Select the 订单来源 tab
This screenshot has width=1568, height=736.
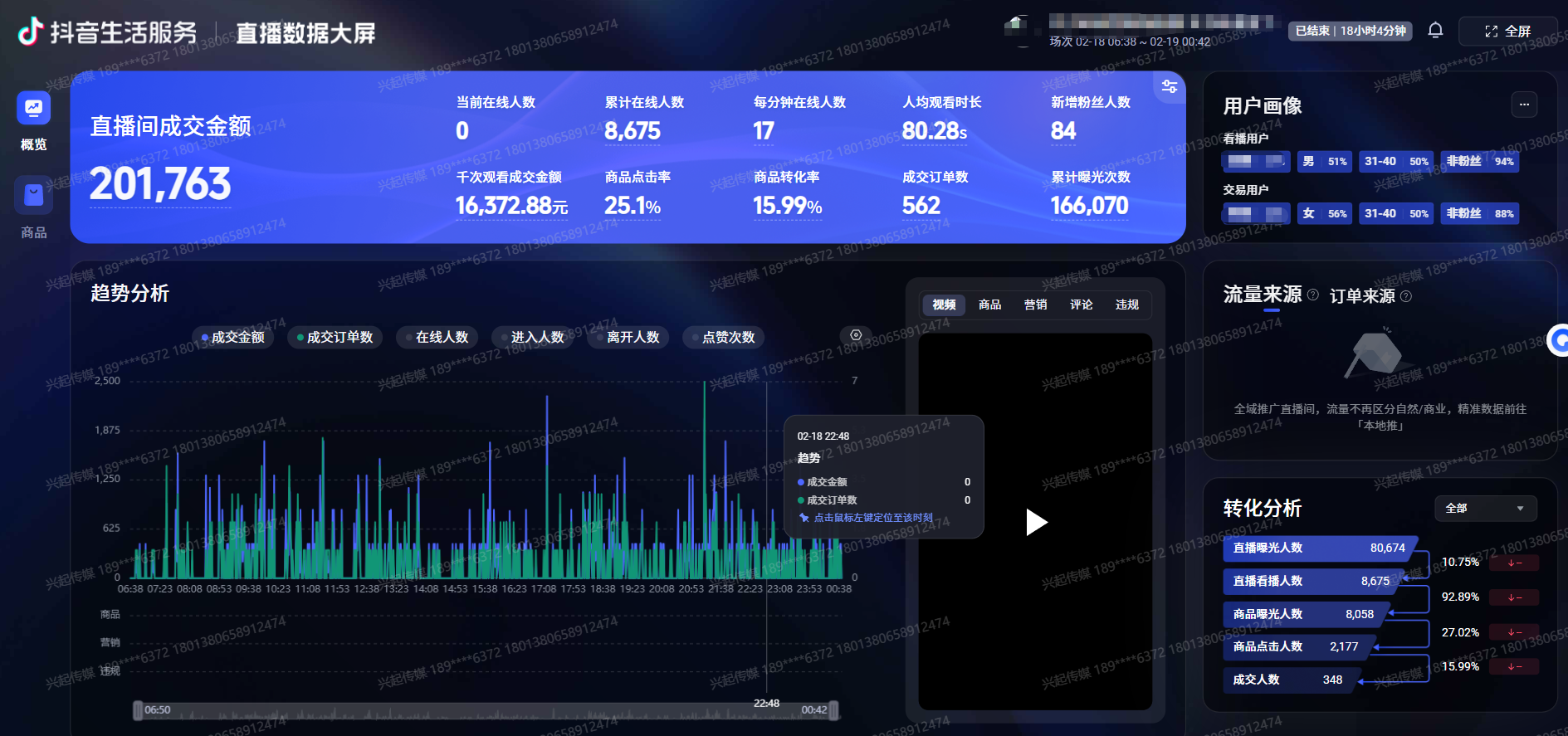1362,296
